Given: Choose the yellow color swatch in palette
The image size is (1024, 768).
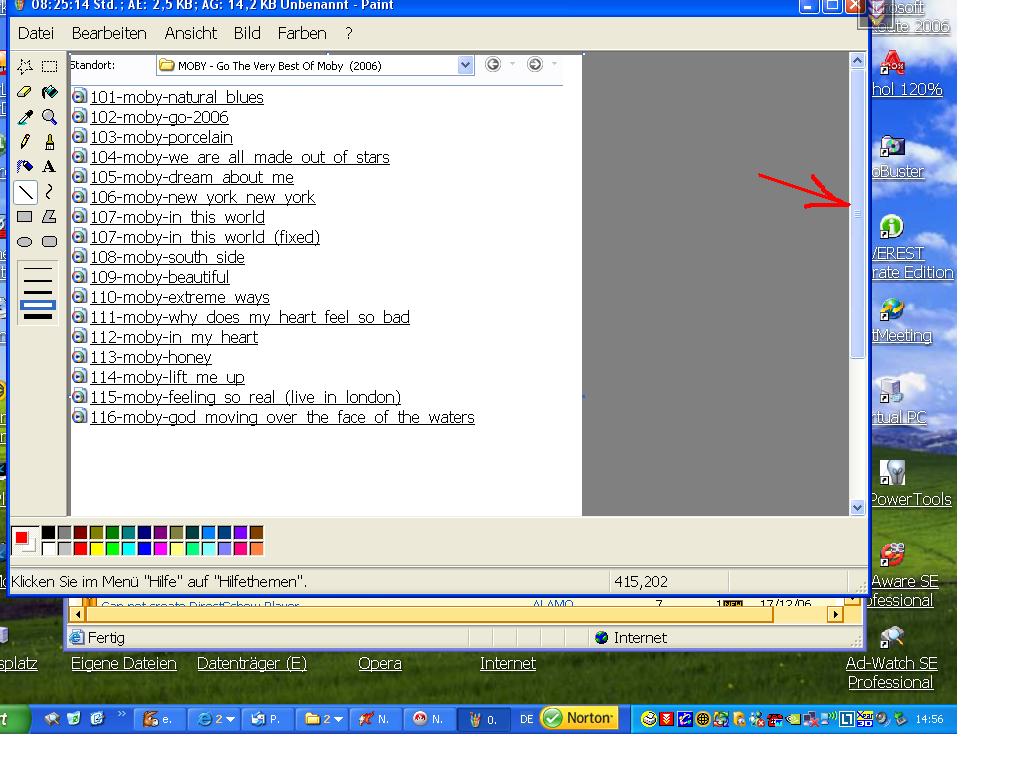Looking at the screenshot, I should [x=97, y=548].
